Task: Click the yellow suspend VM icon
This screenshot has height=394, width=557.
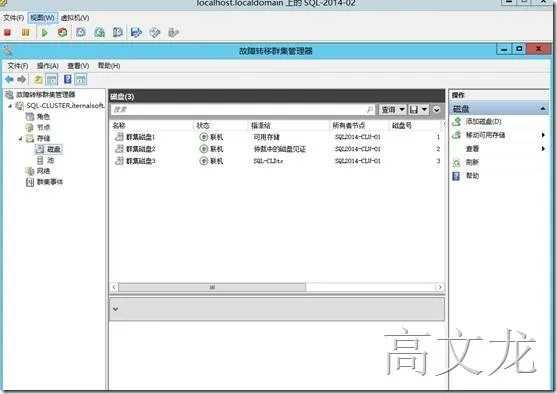Action: click(x=26, y=33)
